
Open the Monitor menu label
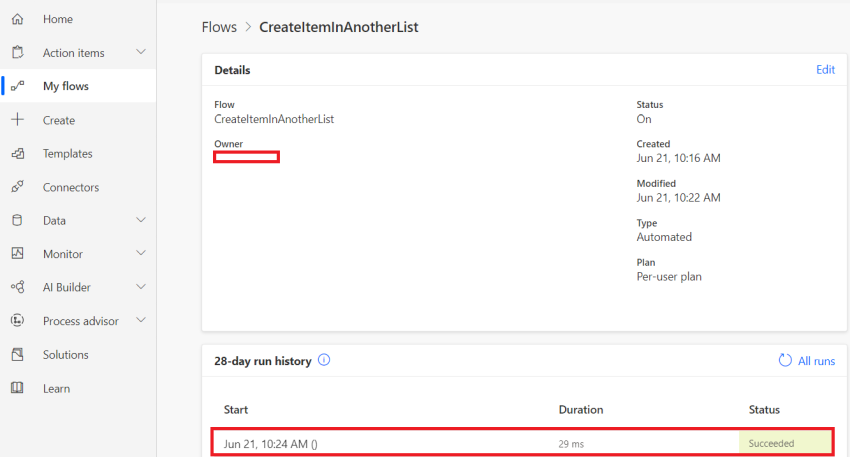[x=63, y=254]
